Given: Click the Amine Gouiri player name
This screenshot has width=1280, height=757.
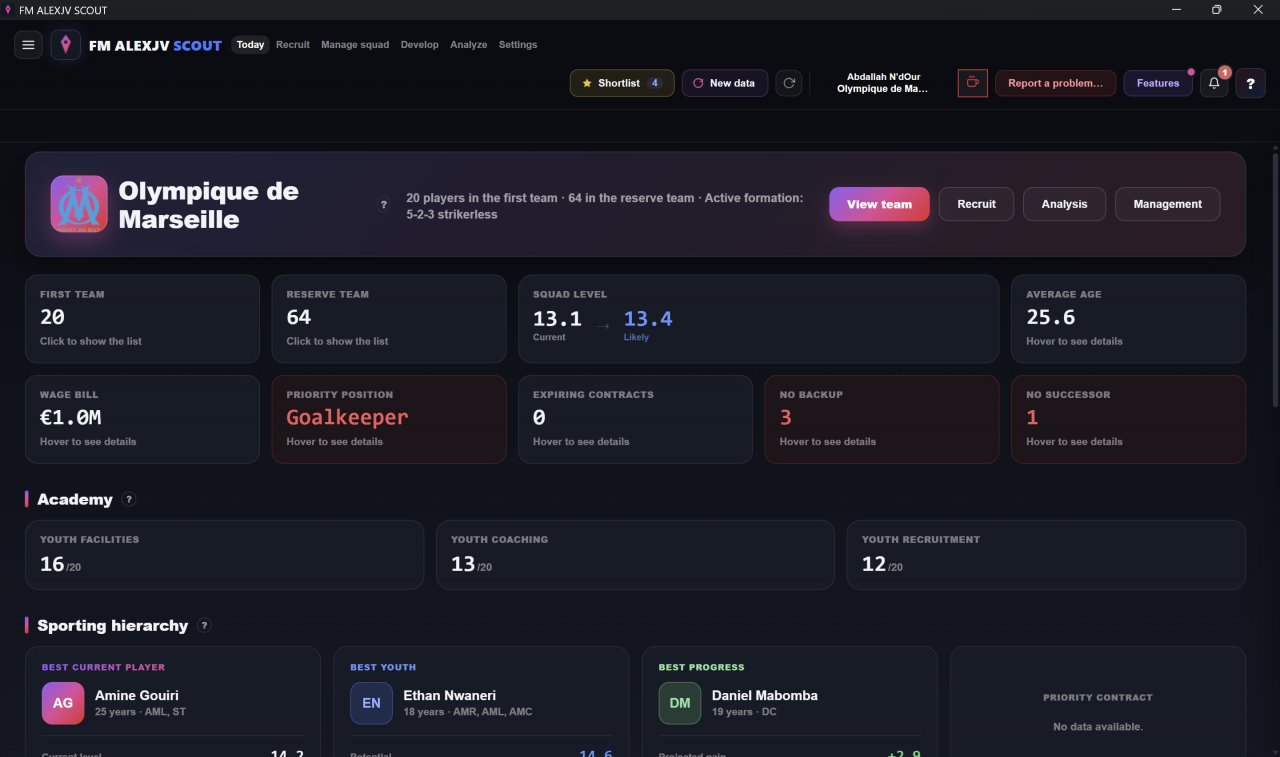Looking at the screenshot, I should coord(137,695).
